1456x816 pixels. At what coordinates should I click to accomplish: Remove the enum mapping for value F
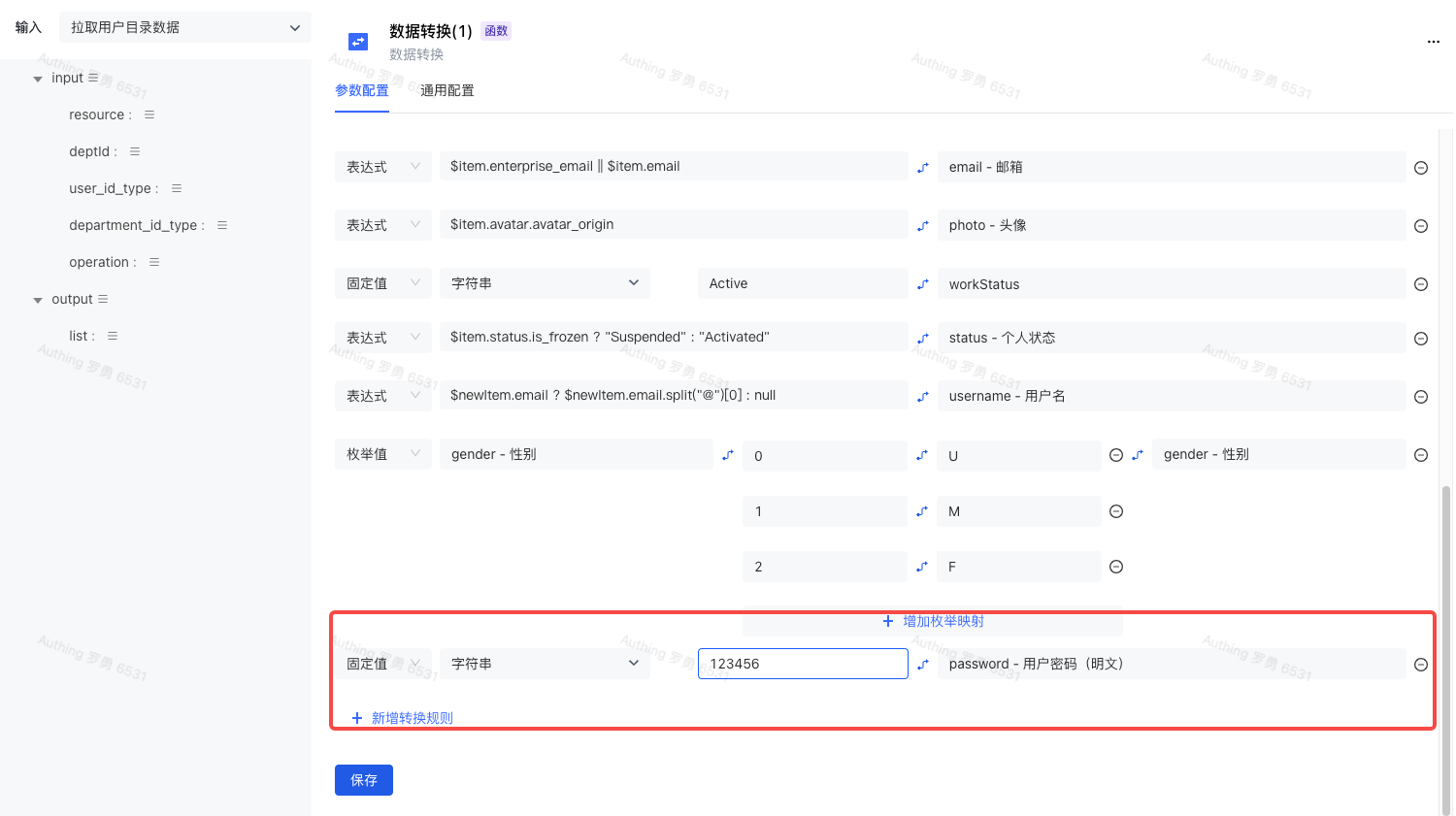(x=1116, y=567)
